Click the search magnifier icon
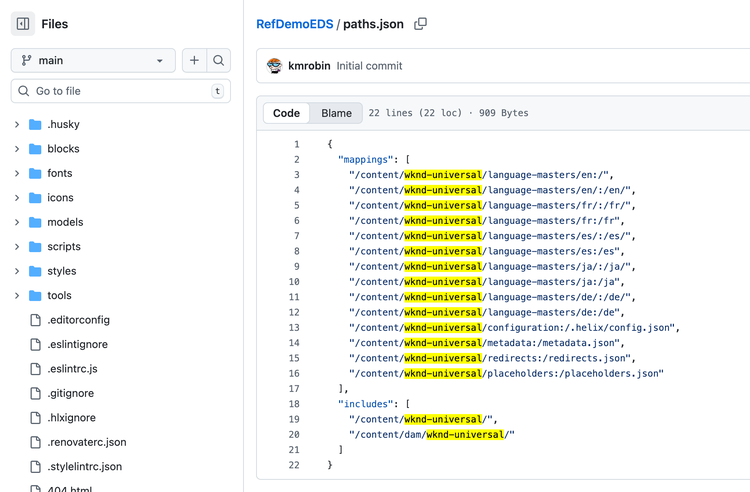 [x=218, y=61]
